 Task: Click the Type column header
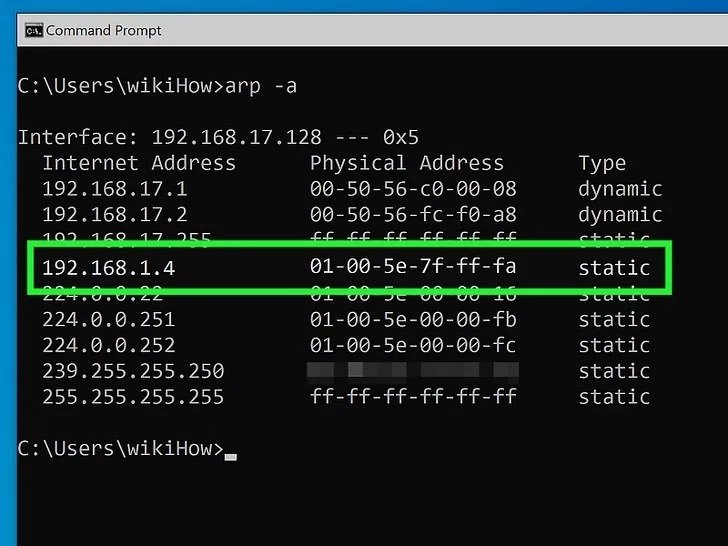point(602,163)
